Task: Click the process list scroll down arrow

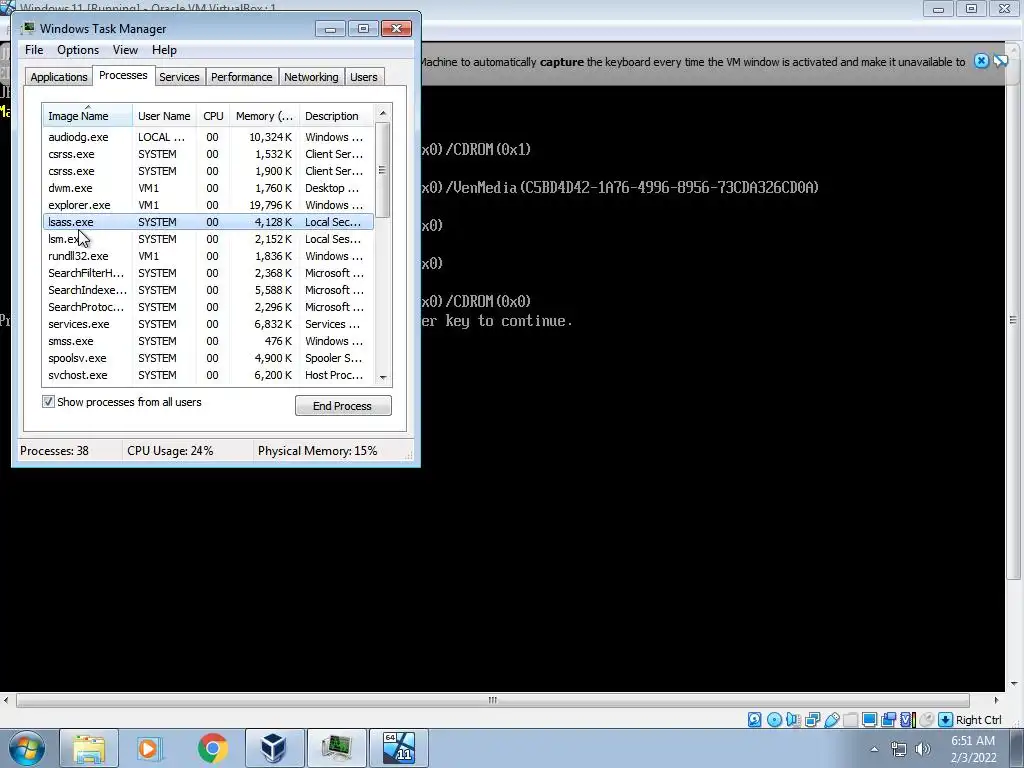Action: pyautogui.click(x=383, y=377)
